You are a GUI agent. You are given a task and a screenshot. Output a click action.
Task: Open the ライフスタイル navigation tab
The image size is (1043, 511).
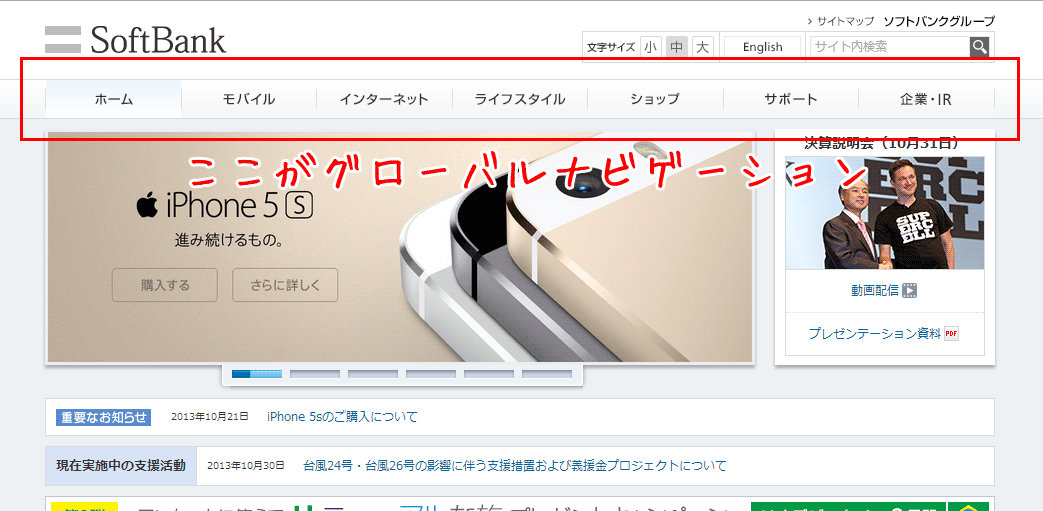520,99
